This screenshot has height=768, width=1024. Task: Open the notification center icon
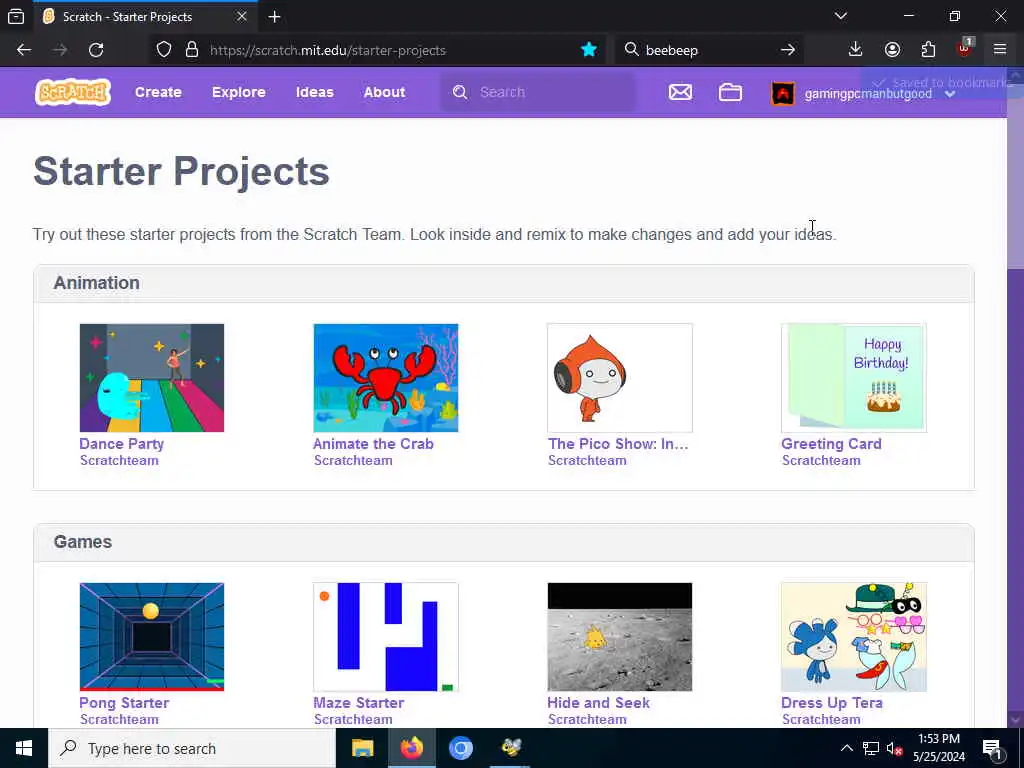(x=992, y=748)
